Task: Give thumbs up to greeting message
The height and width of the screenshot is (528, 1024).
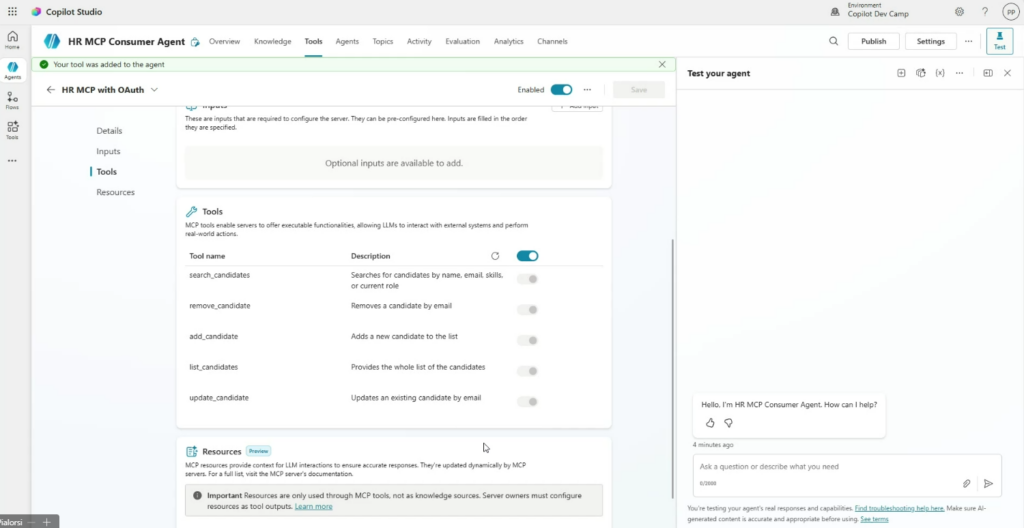Action: (x=710, y=423)
